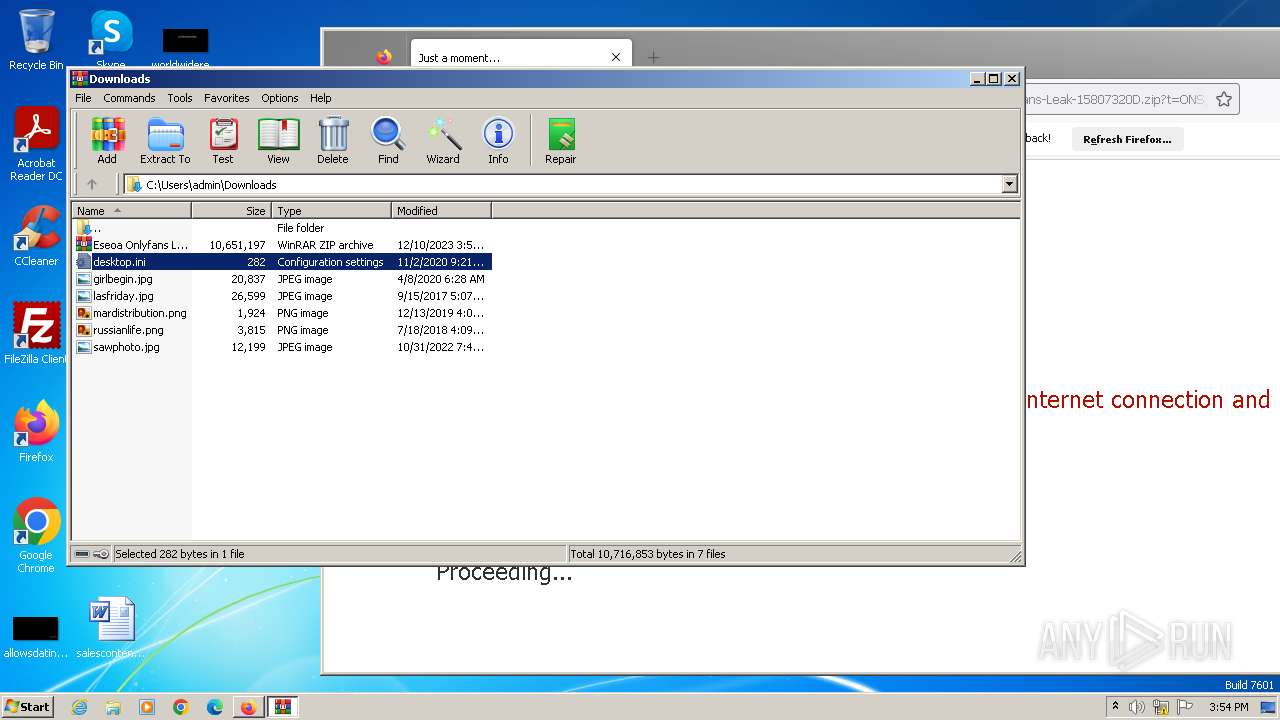Go up one folder level arrow
The height and width of the screenshot is (720, 1280).
pyautogui.click(x=92, y=184)
